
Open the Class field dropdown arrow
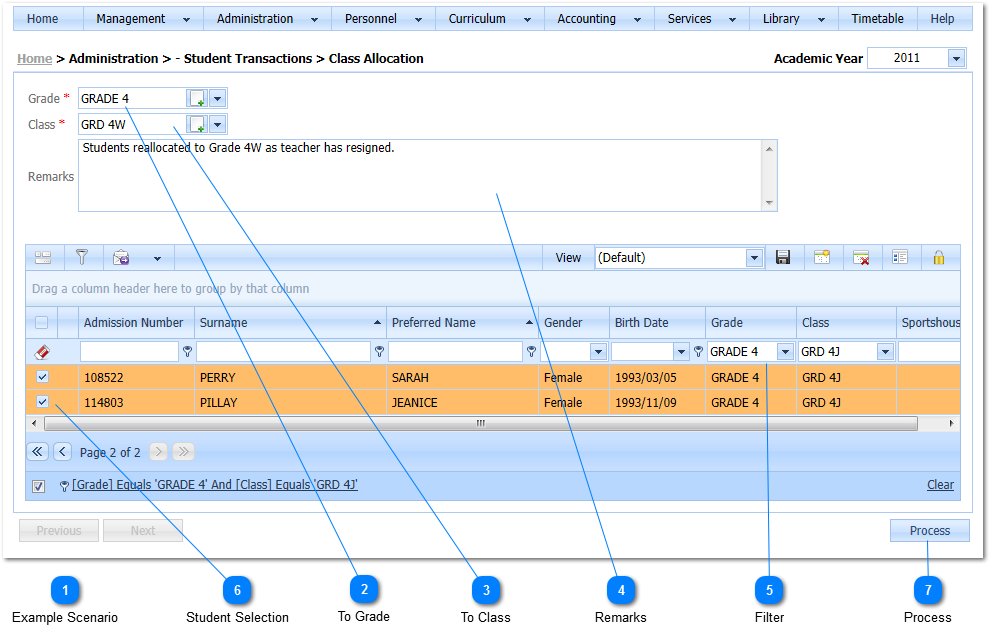217,125
